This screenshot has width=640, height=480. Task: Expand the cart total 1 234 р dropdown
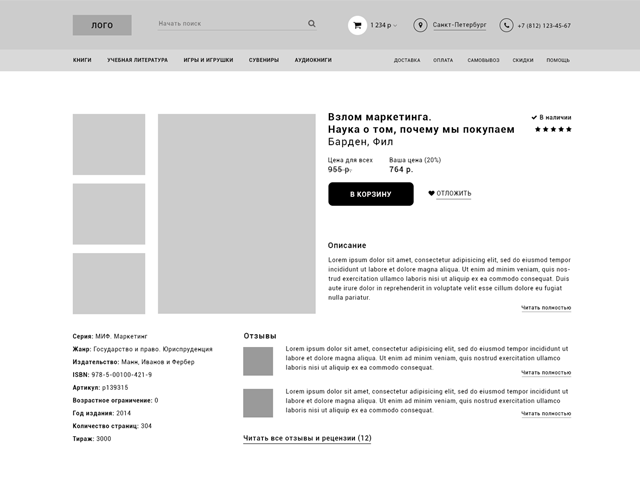tap(384, 25)
